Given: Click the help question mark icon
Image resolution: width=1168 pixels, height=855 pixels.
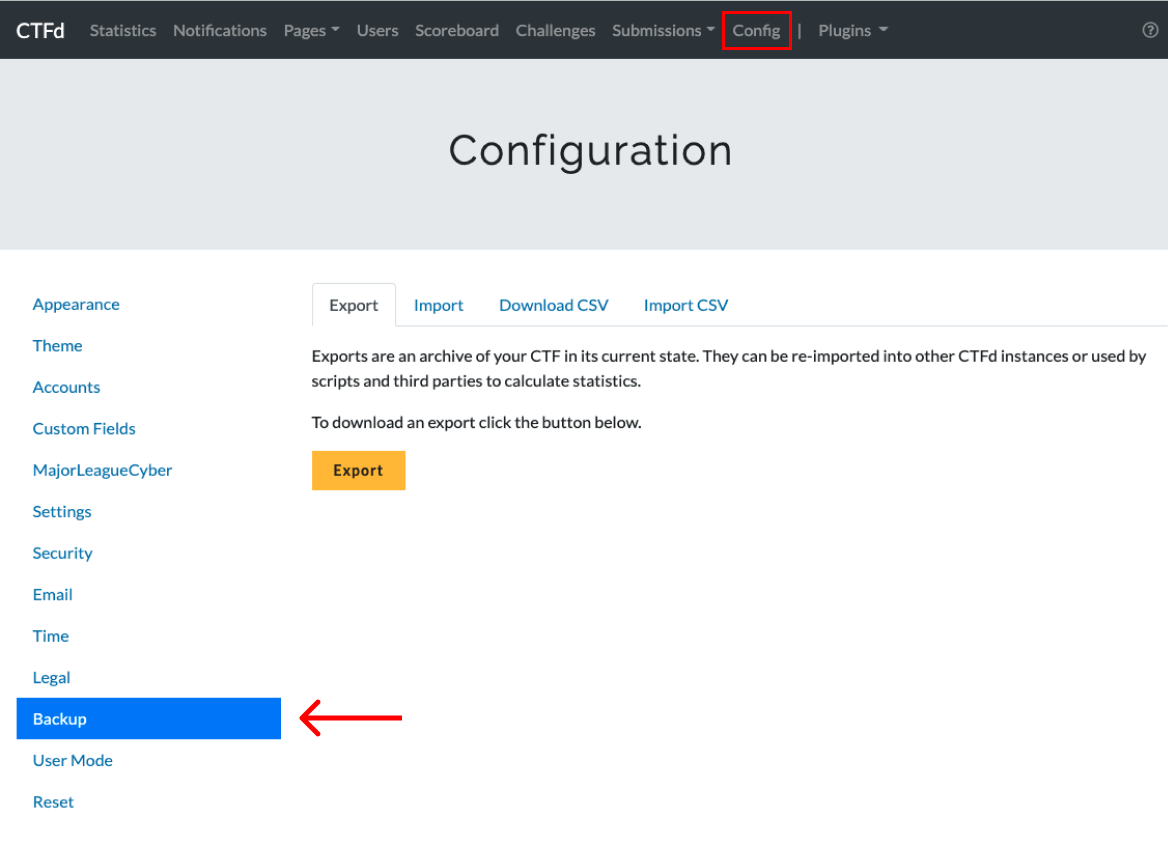Looking at the screenshot, I should click(x=1150, y=30).
